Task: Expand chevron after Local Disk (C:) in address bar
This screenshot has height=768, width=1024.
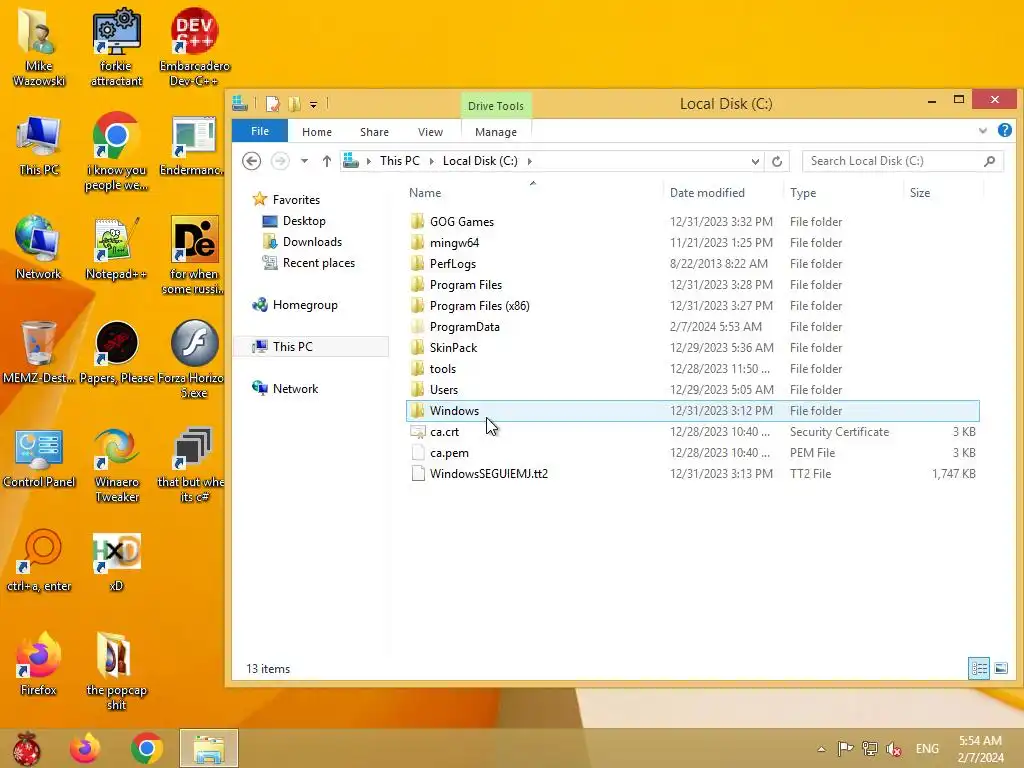Action: pyautogui.click(x=530, y=161)
